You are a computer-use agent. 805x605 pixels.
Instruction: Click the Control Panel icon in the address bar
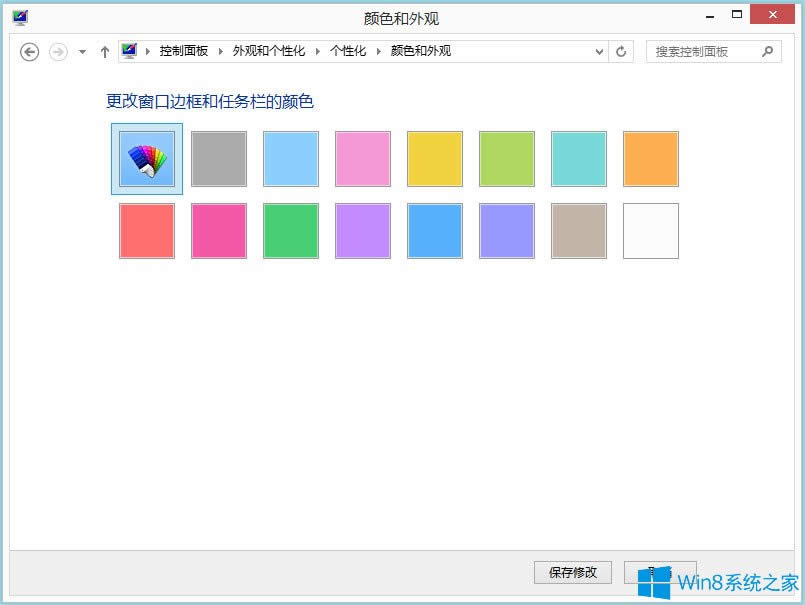click(x=129, y=51)
